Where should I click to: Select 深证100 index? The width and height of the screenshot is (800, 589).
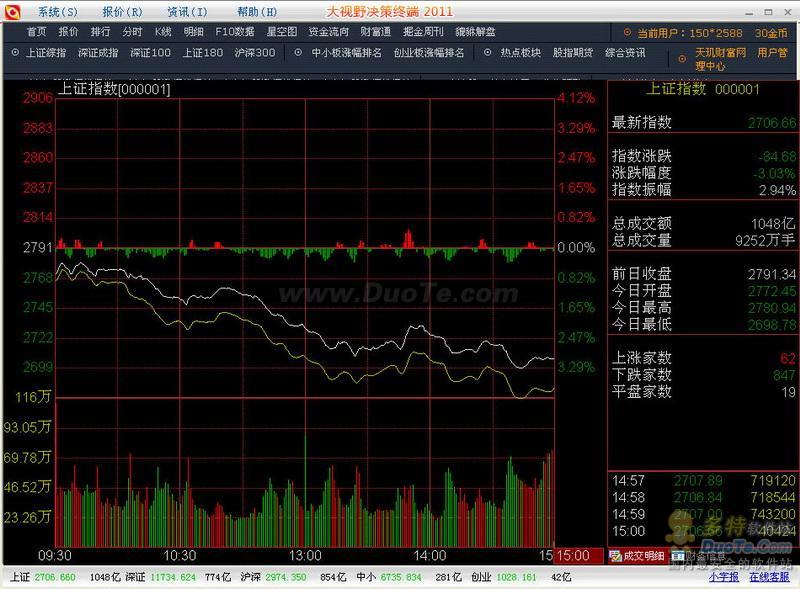coord(150,53)
